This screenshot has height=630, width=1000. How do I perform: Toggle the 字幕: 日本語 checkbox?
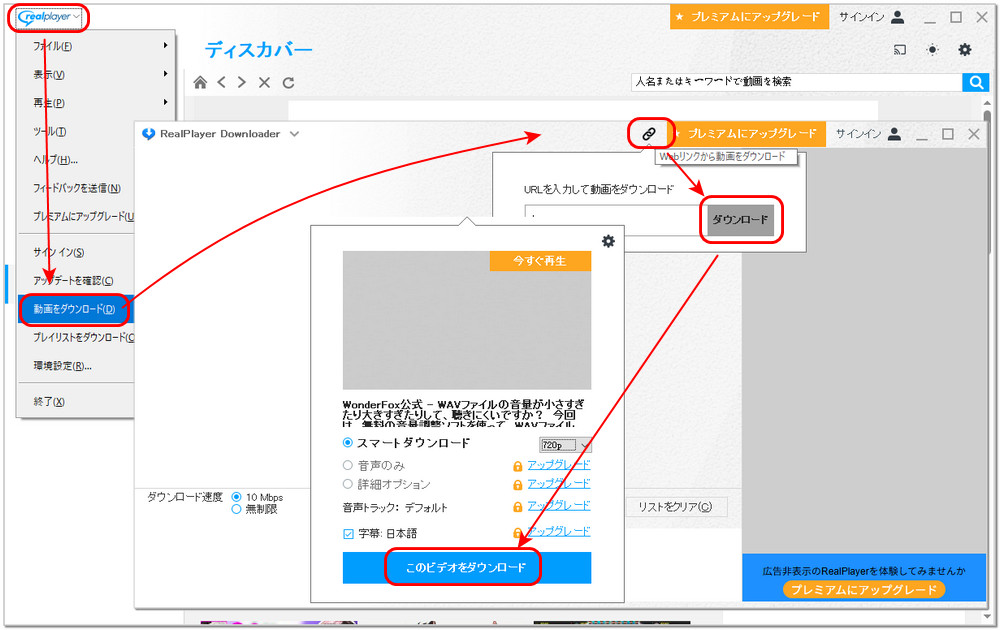tap(348, 534)
